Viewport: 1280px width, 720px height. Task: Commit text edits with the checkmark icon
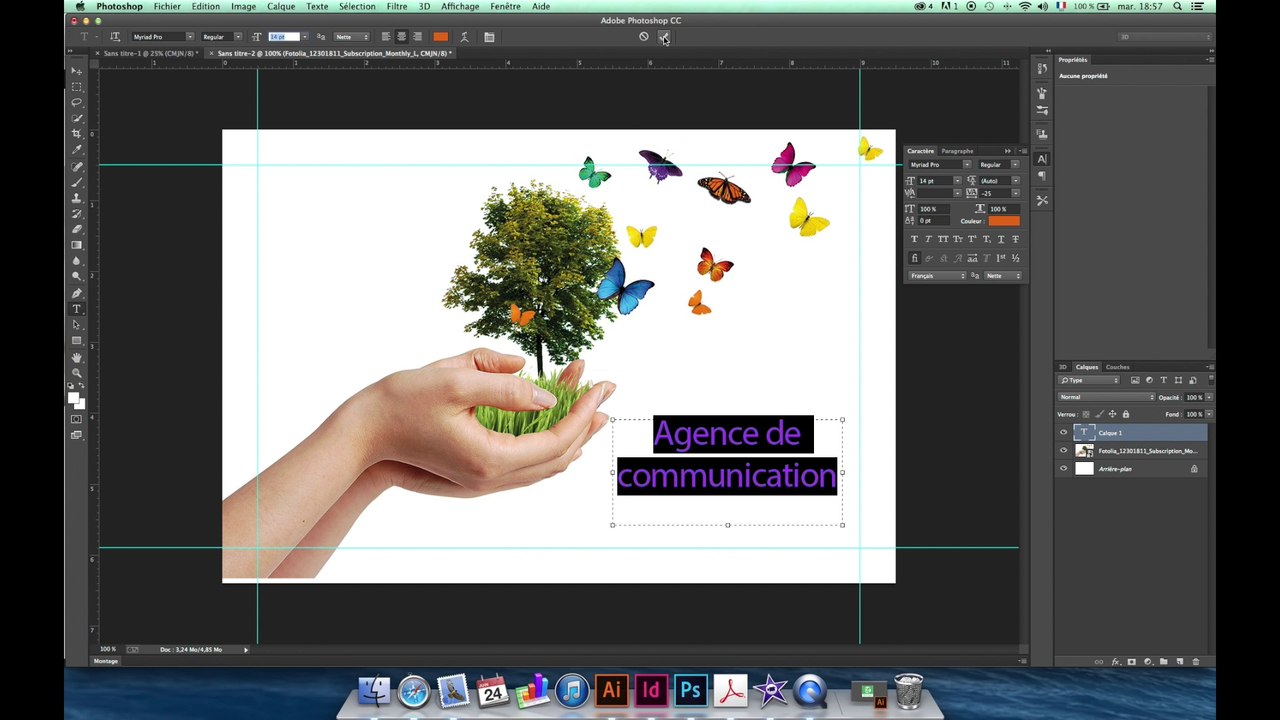click(664, 37)
